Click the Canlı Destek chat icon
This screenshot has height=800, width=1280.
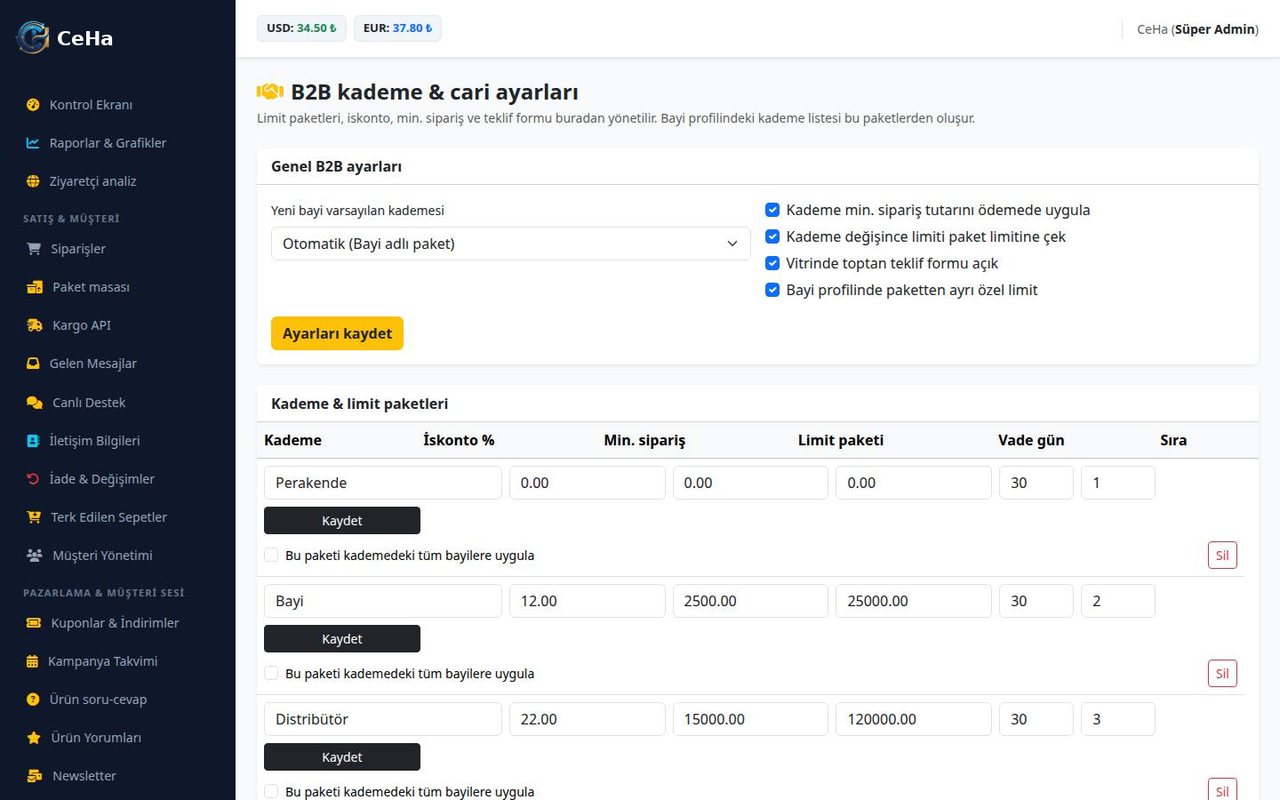click(35, 402)
